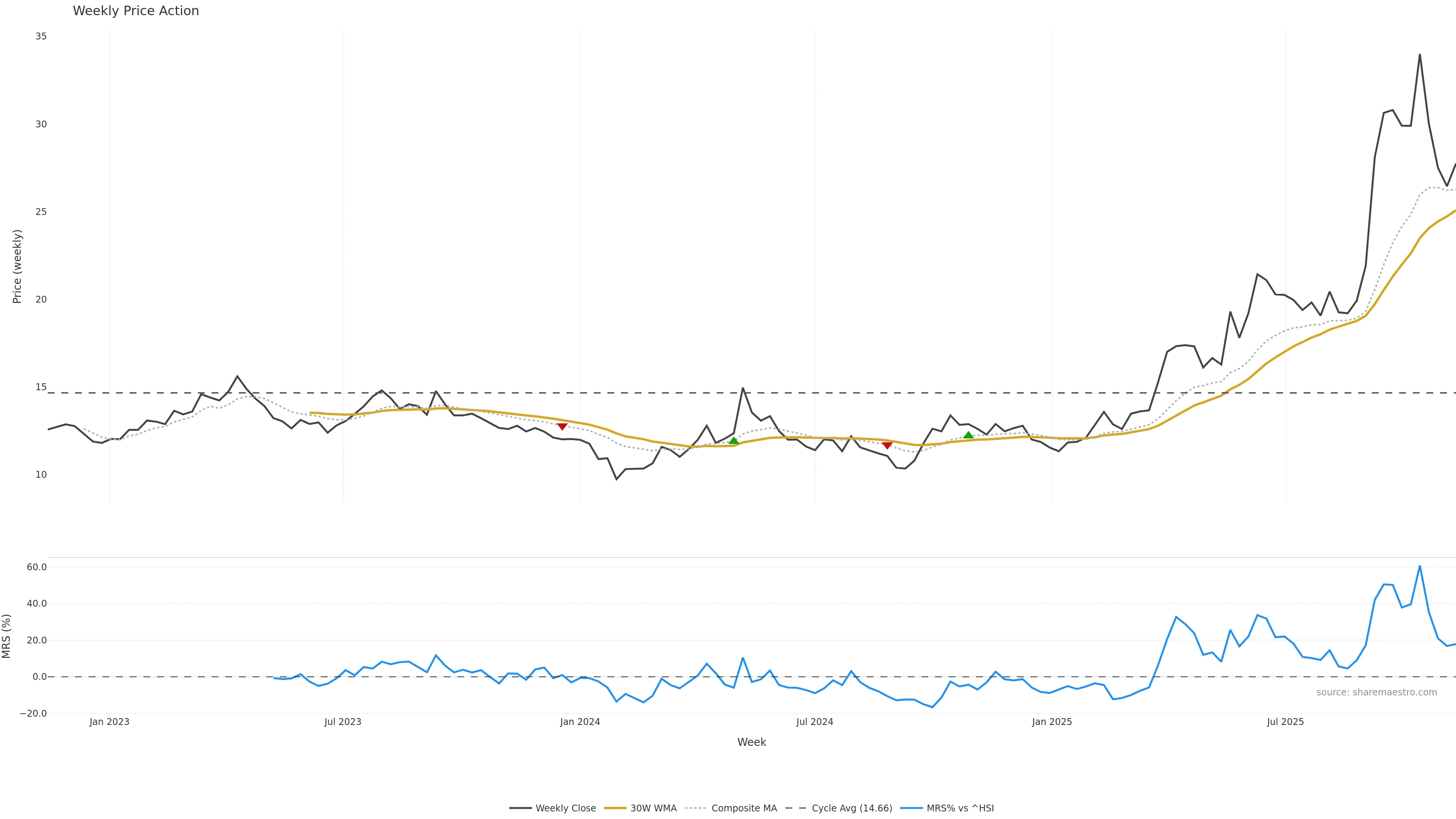The width and height of the screenshot is (1456, 819).
Task: Hide the Cycle Avg (14.66) legend item
Action: click(839, 808)
